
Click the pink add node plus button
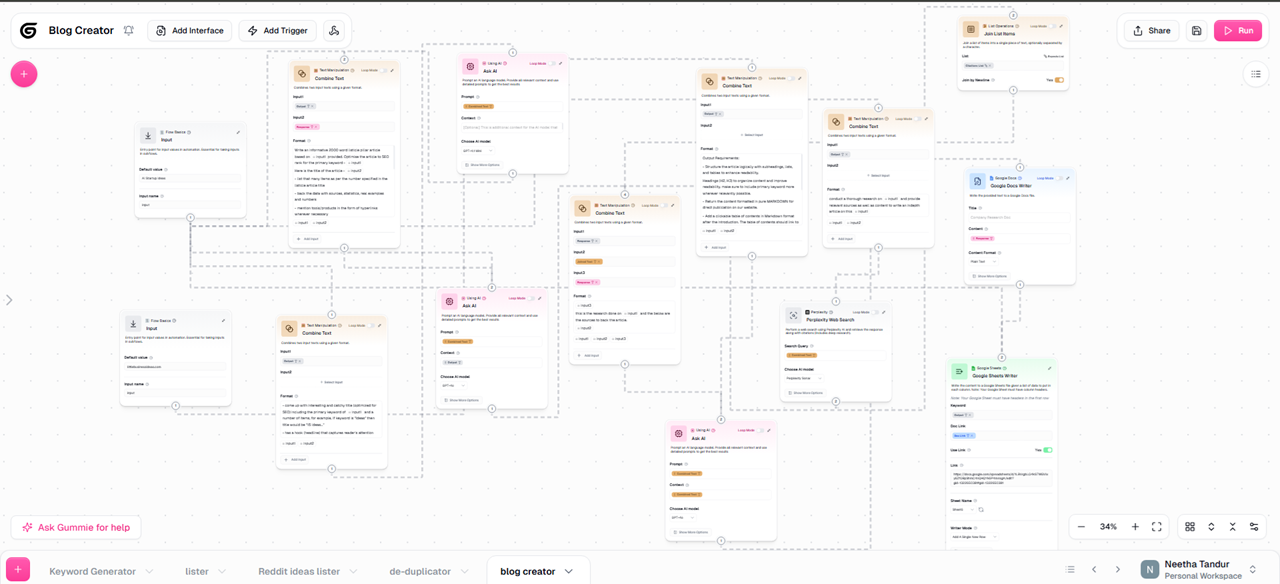pyautogui.click(x=24, y=74)
